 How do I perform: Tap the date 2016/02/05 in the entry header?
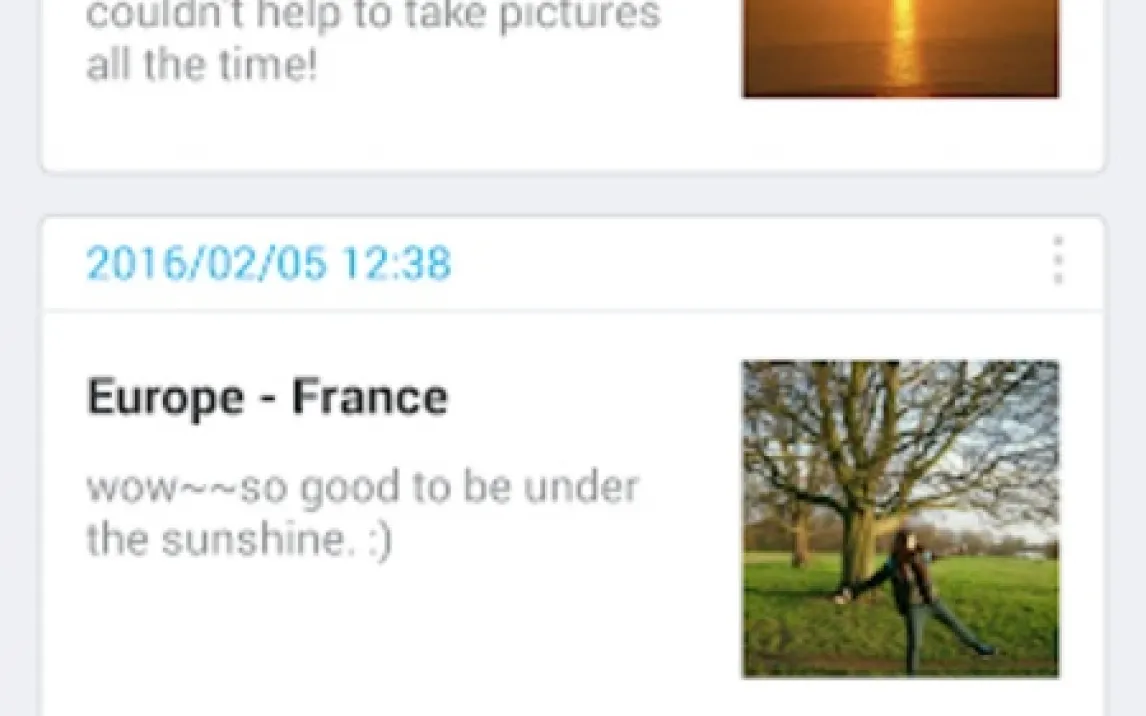(x=206, y=263)
